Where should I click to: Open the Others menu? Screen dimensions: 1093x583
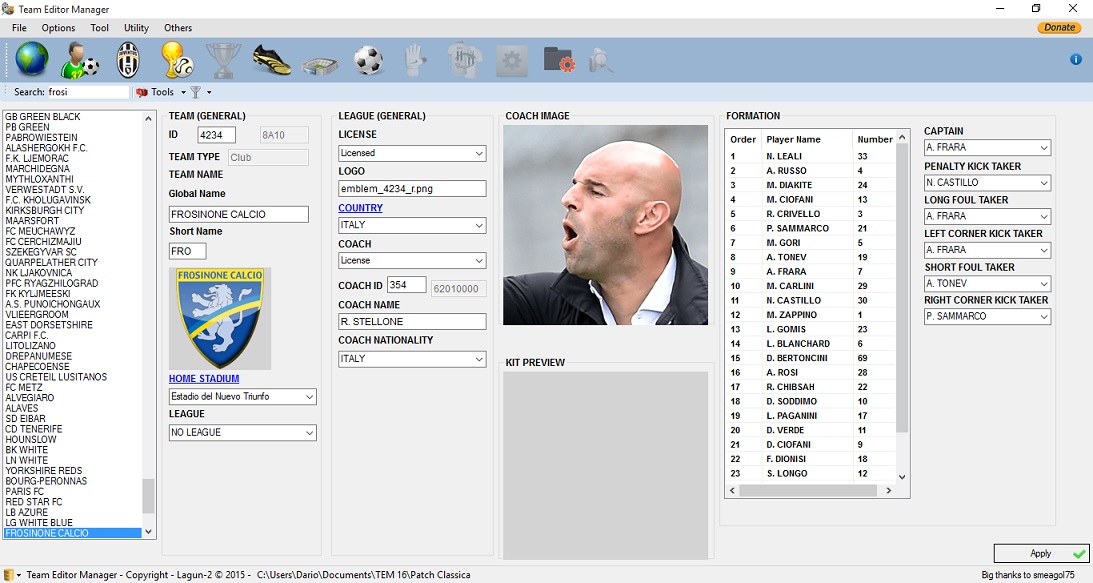click(x=178, y=28)
